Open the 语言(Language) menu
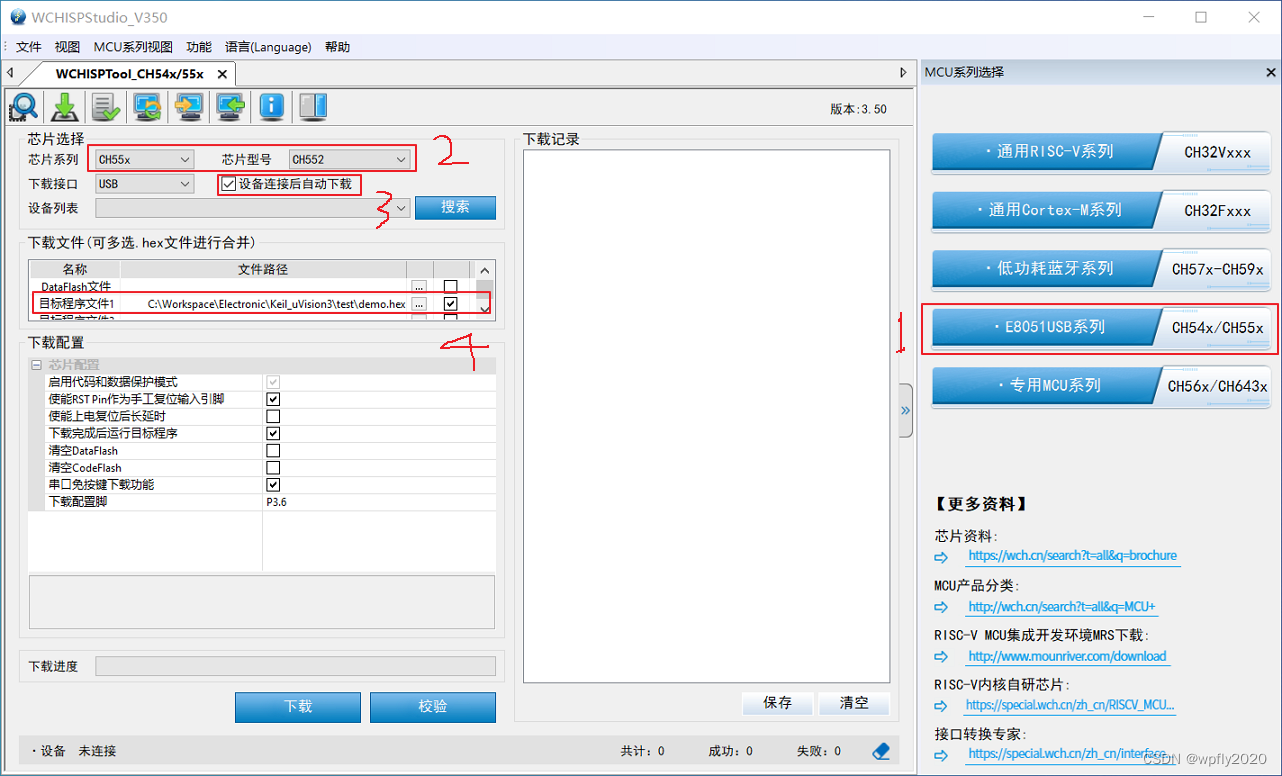This screenshot has width=1282, height=776. [x=268, y=47]
